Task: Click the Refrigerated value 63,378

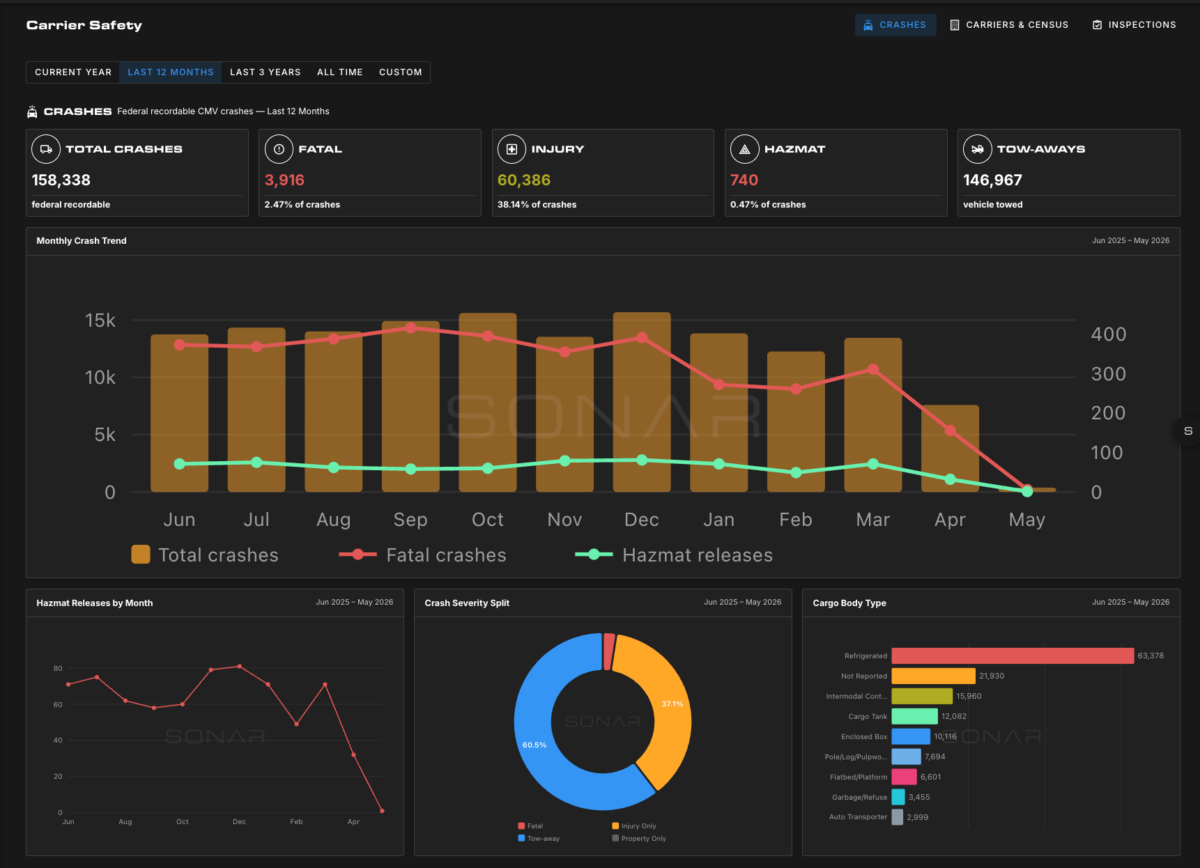Action: [x=1150, y=656]
